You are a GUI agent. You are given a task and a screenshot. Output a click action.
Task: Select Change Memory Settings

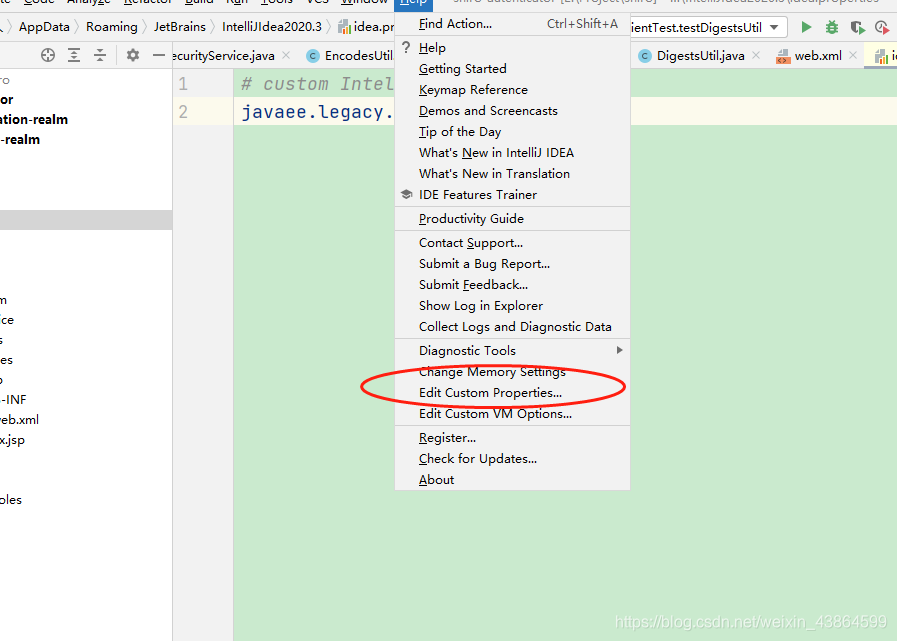[x=513, y=371]
